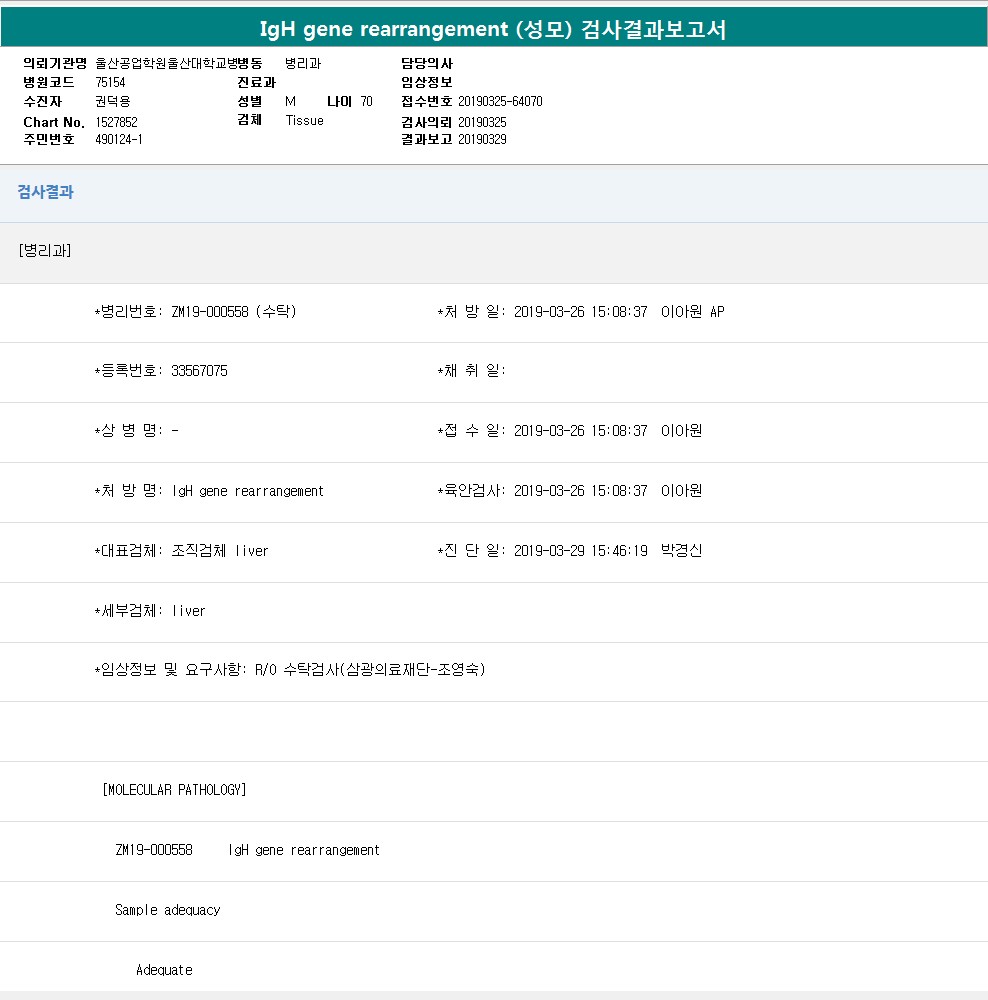Select the 검체 Tissue value
This screenshot has width=988, height=1000.
(x=304, y=121)
